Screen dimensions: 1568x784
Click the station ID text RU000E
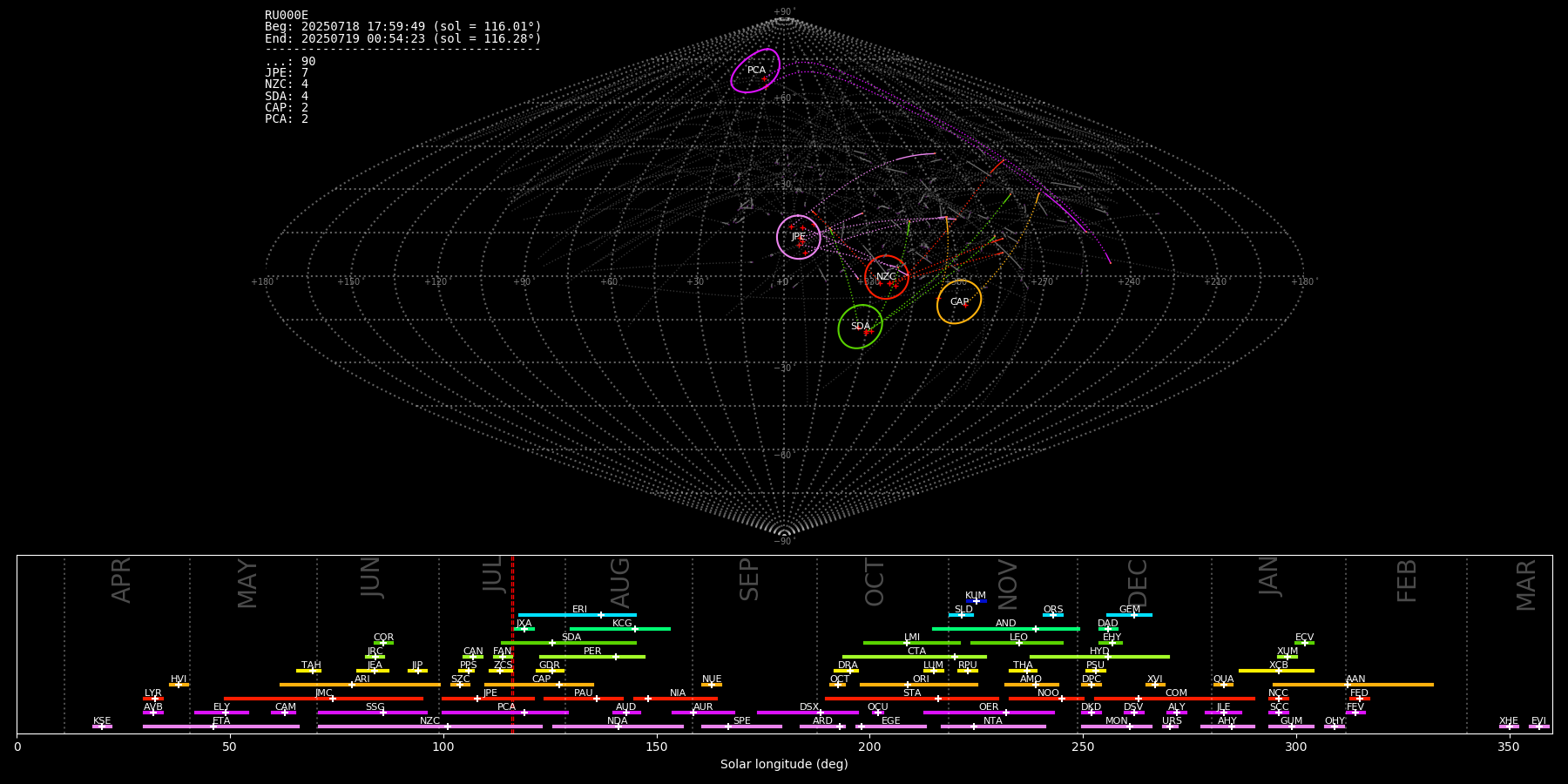287,15
